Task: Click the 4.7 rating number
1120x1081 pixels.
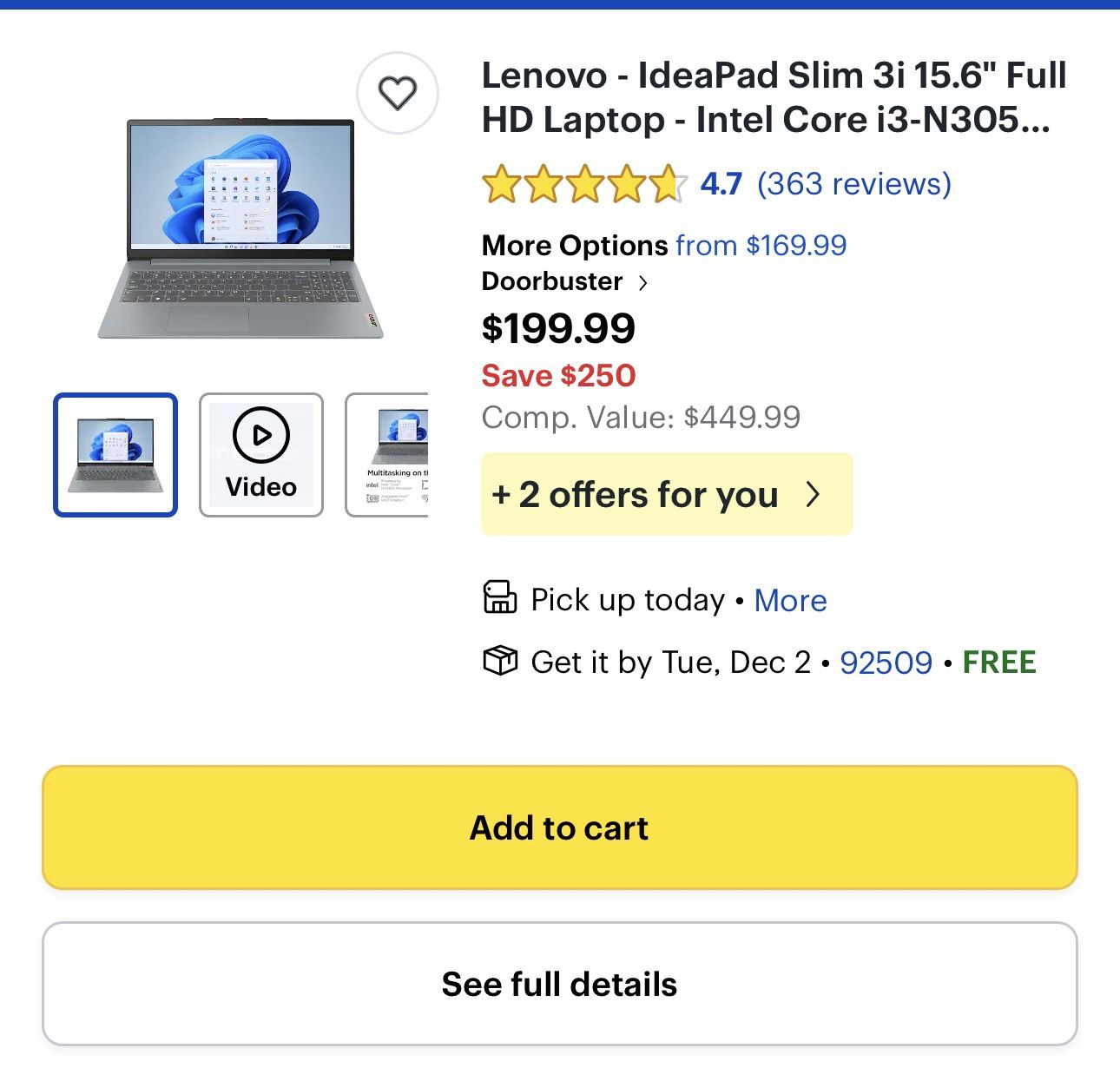Action: coord(721,184)
